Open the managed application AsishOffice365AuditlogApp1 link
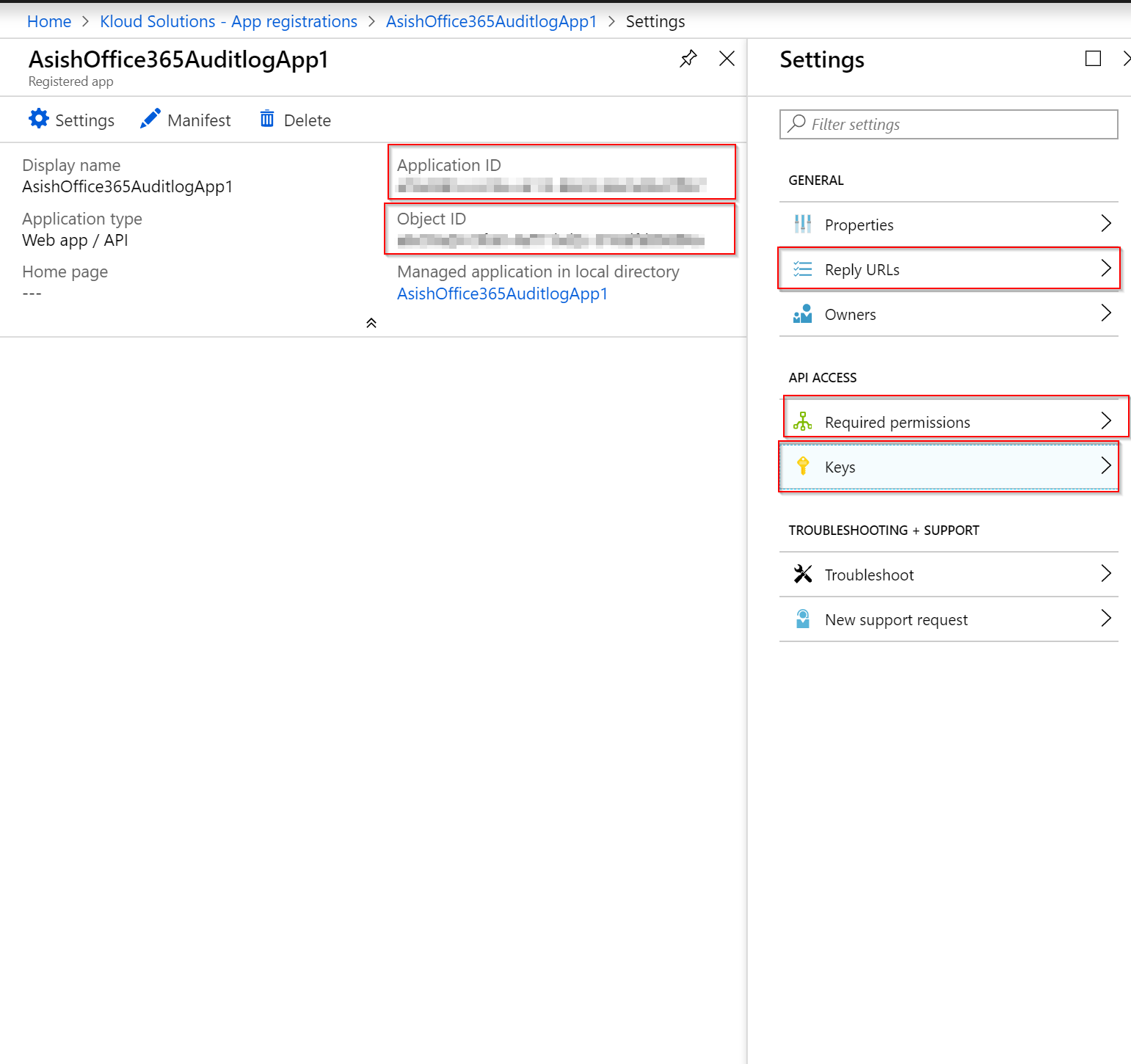The height and width of the screenshot is (1064, 1131). pyautogui.click(x=502, y=294)
